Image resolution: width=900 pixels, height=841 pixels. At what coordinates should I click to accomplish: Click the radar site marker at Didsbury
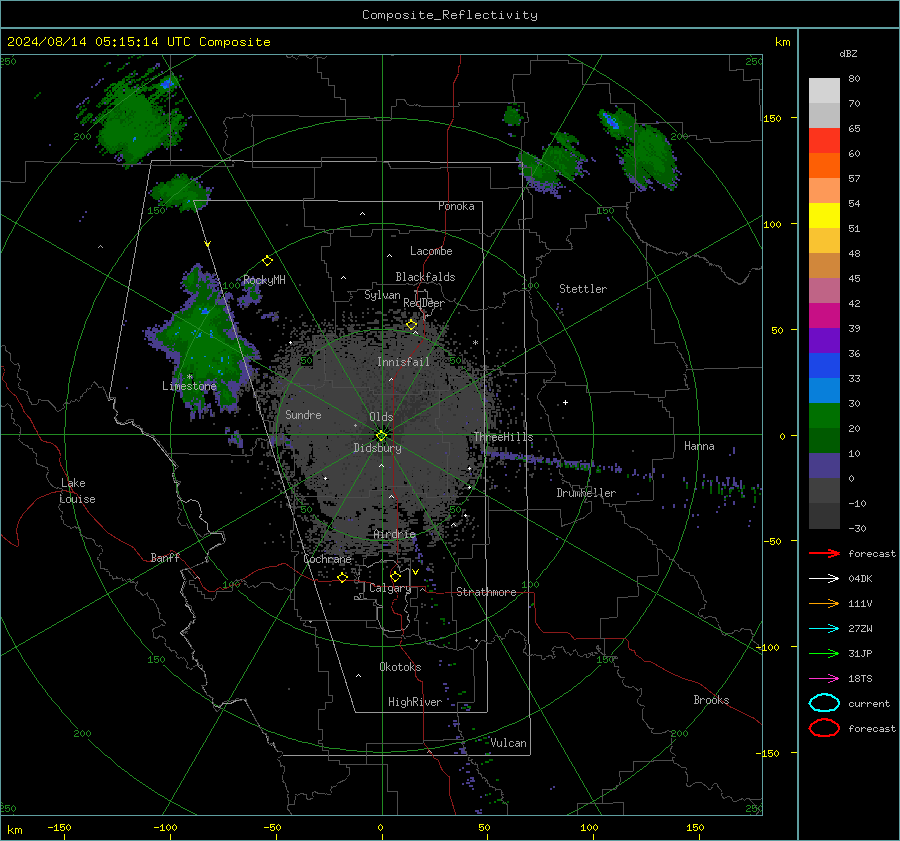(x=381, y=435)
